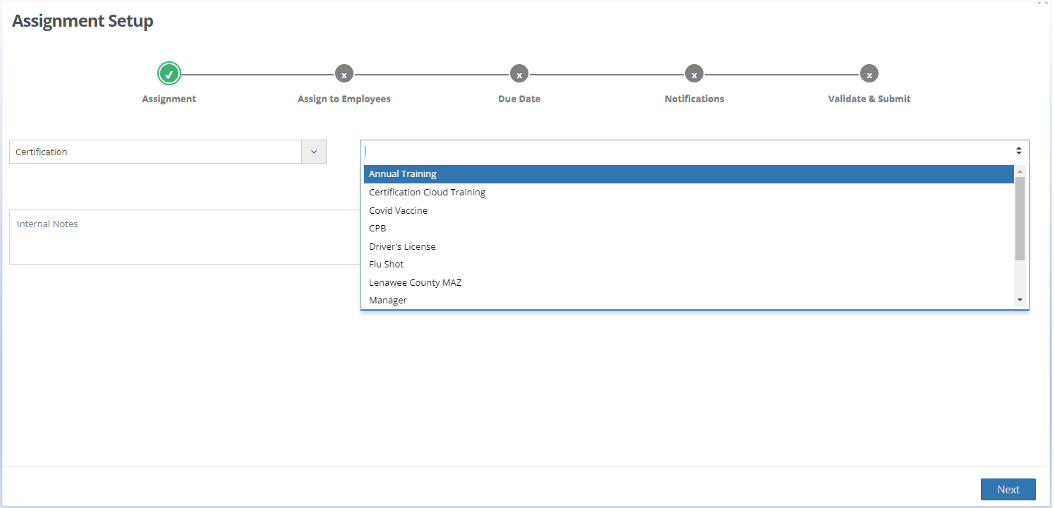
Task: Pick Flu Shot from the list
Action: click(x=689, y=264)
